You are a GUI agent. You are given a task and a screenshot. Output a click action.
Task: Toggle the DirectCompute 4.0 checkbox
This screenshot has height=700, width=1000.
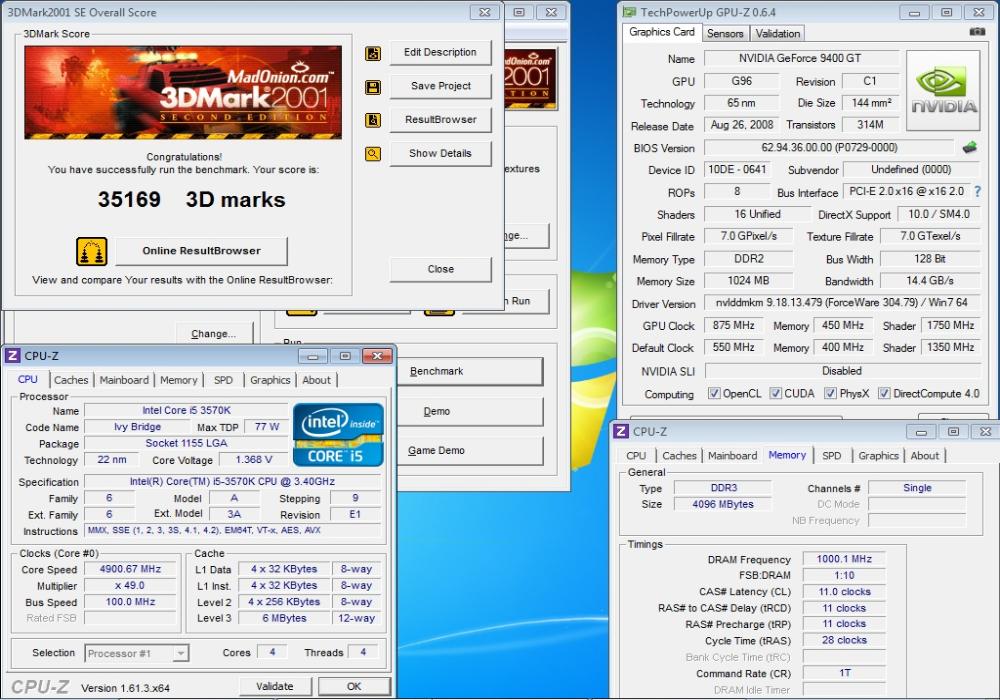point(884,393)
